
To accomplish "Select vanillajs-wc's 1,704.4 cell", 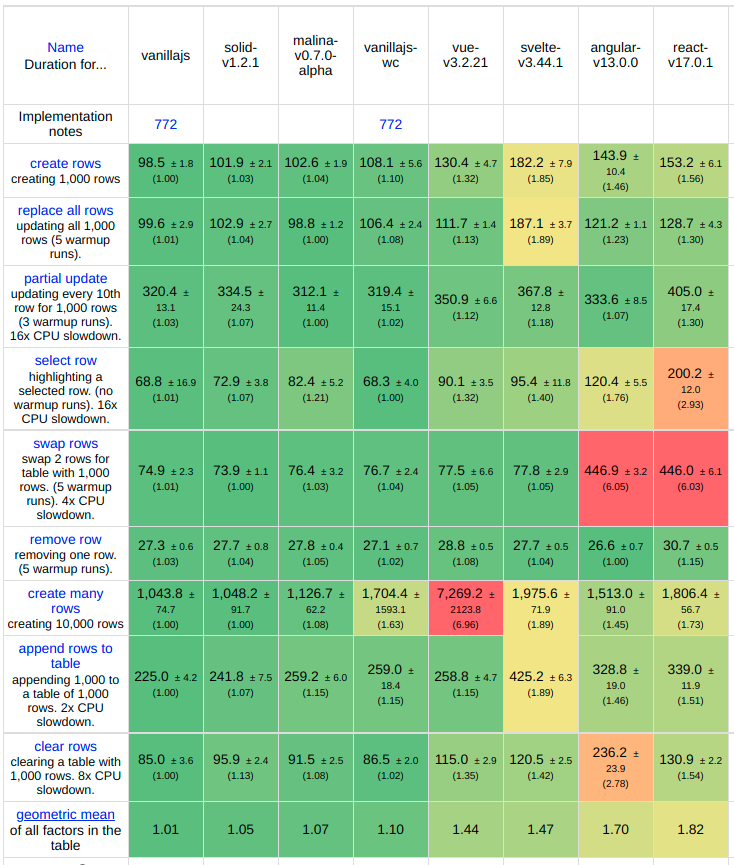I will tap(390, 608).
